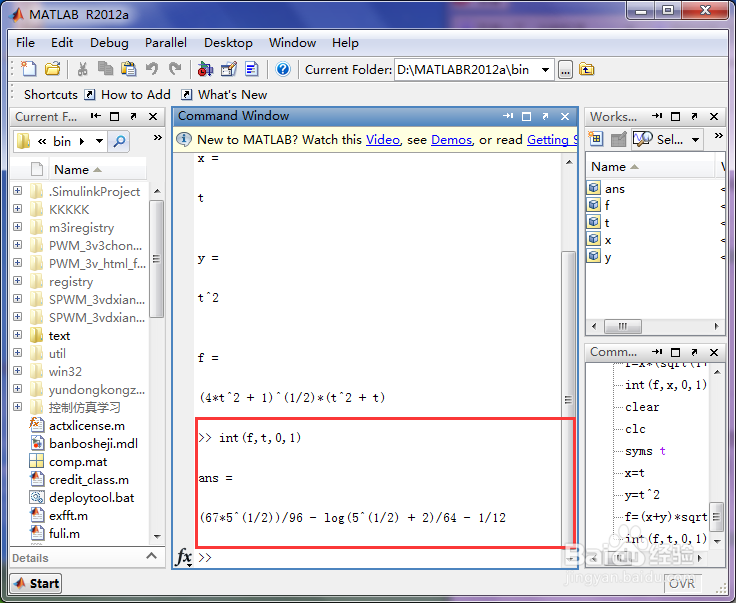Click the Video link
This screenshot has width=736, height=603.
point(383,140)
